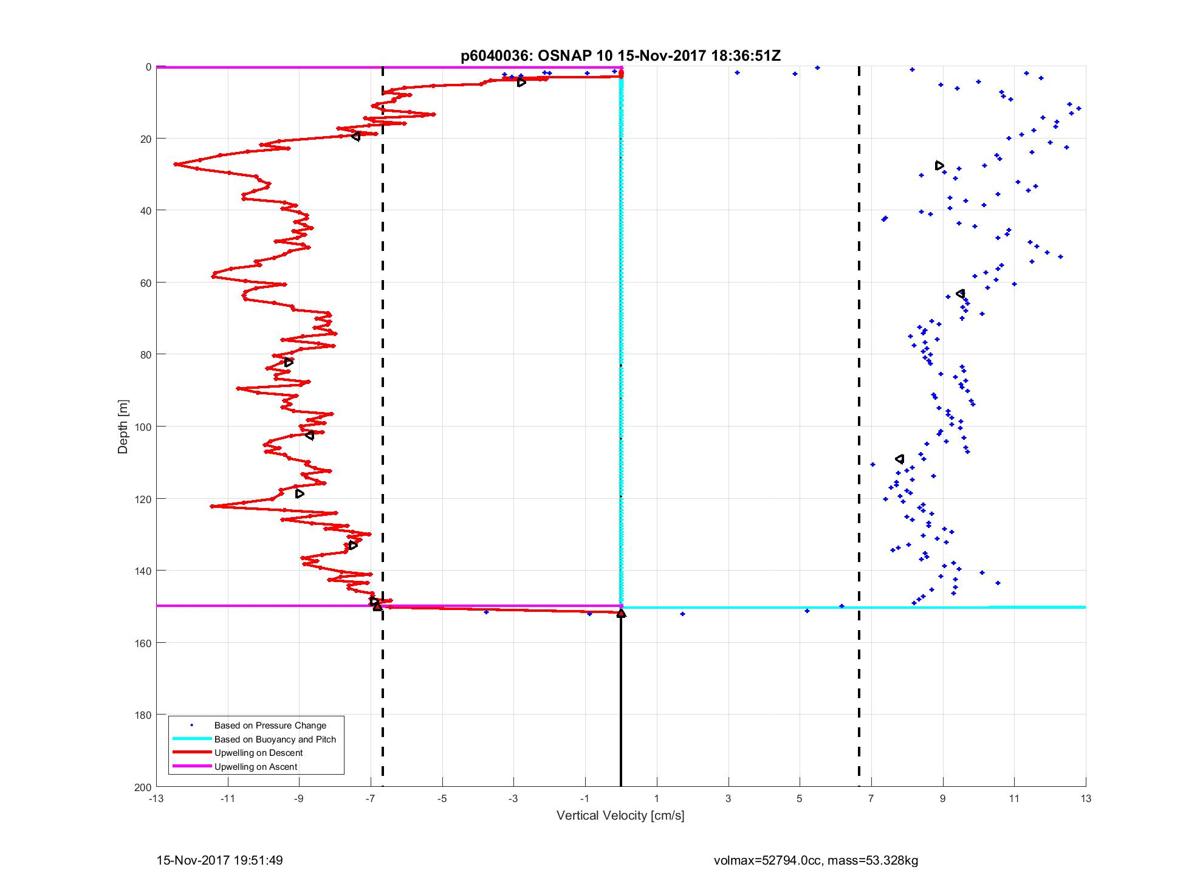This screenshot has height=885, width=1200.
Task: Click the triangle marker on red curve near 118 m
Action: [300, 493]
